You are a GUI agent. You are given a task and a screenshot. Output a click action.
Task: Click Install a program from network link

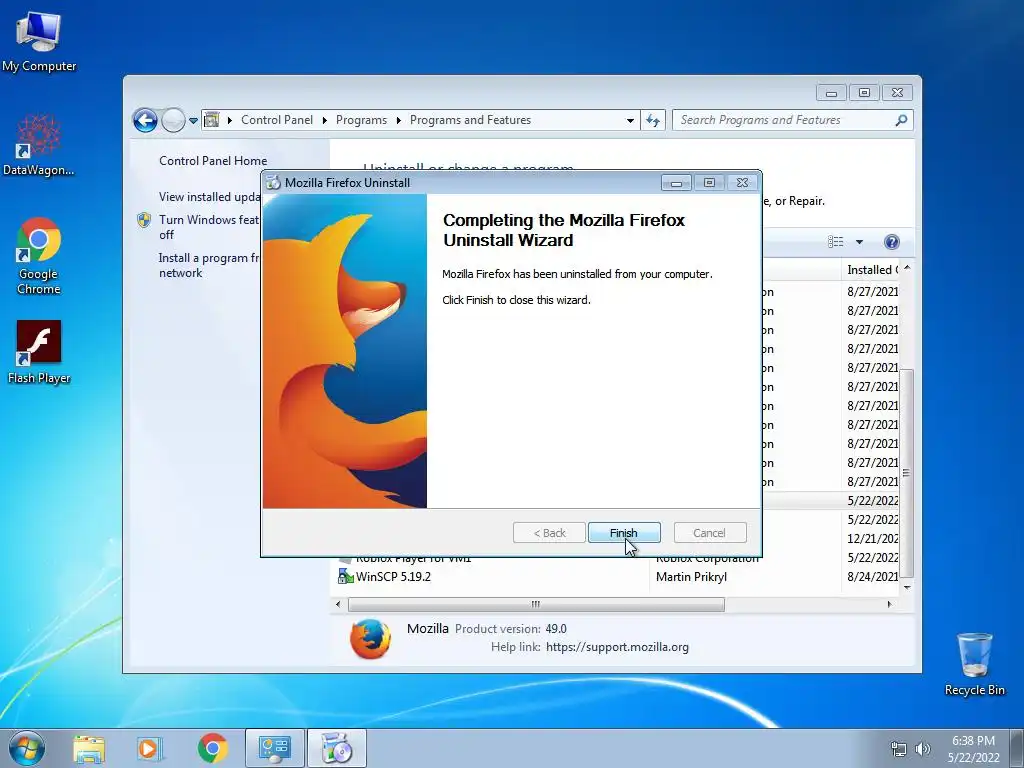[x=209, y=265]
